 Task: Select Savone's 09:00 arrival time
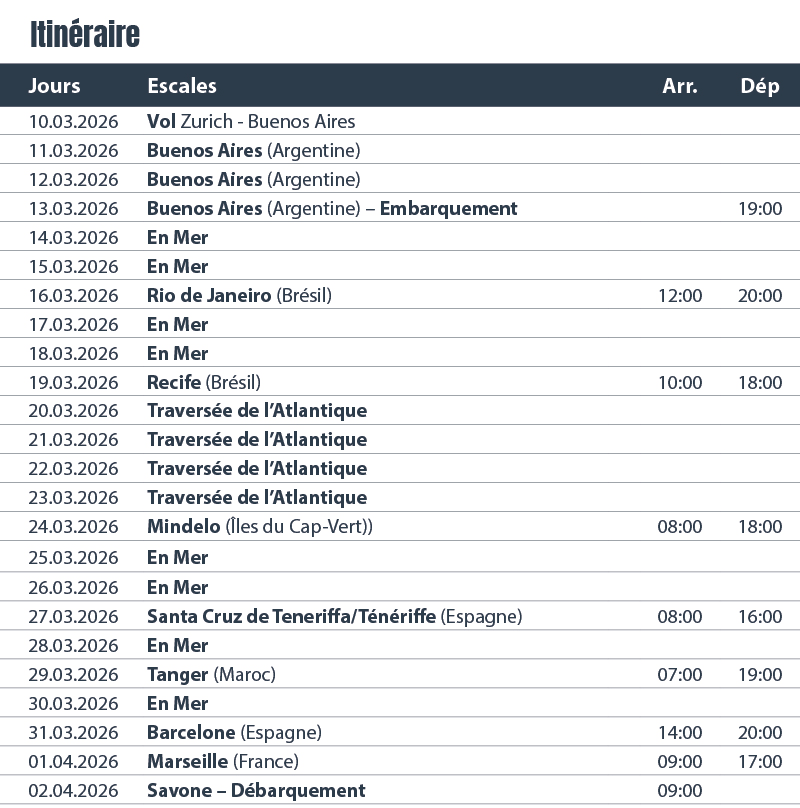[680, 791]
